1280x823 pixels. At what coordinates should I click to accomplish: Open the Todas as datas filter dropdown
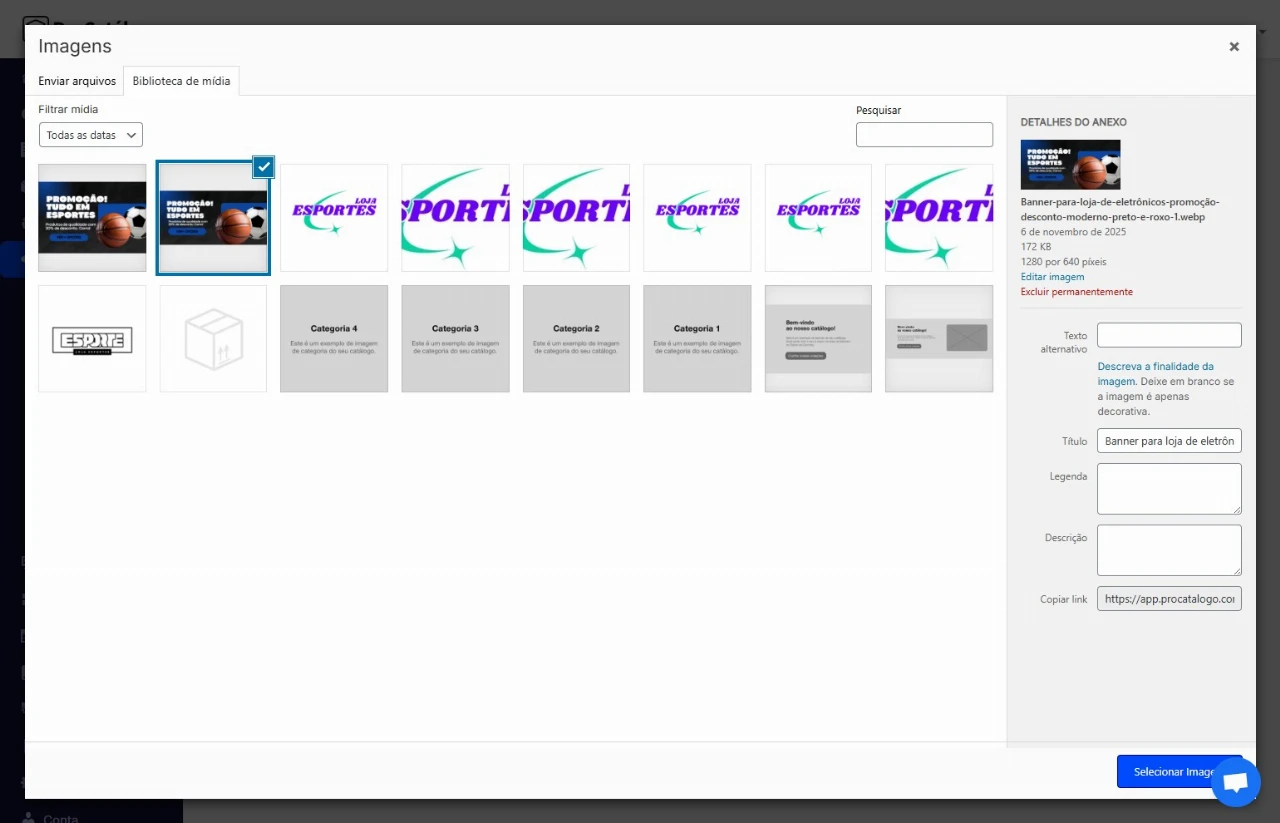pos(91,135)
